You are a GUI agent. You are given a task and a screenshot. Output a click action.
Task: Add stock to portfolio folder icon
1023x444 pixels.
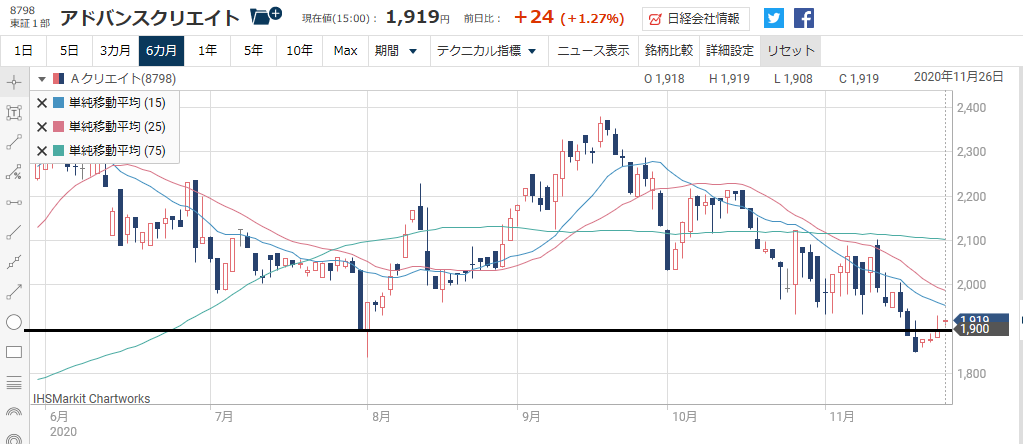coord(266,16)
